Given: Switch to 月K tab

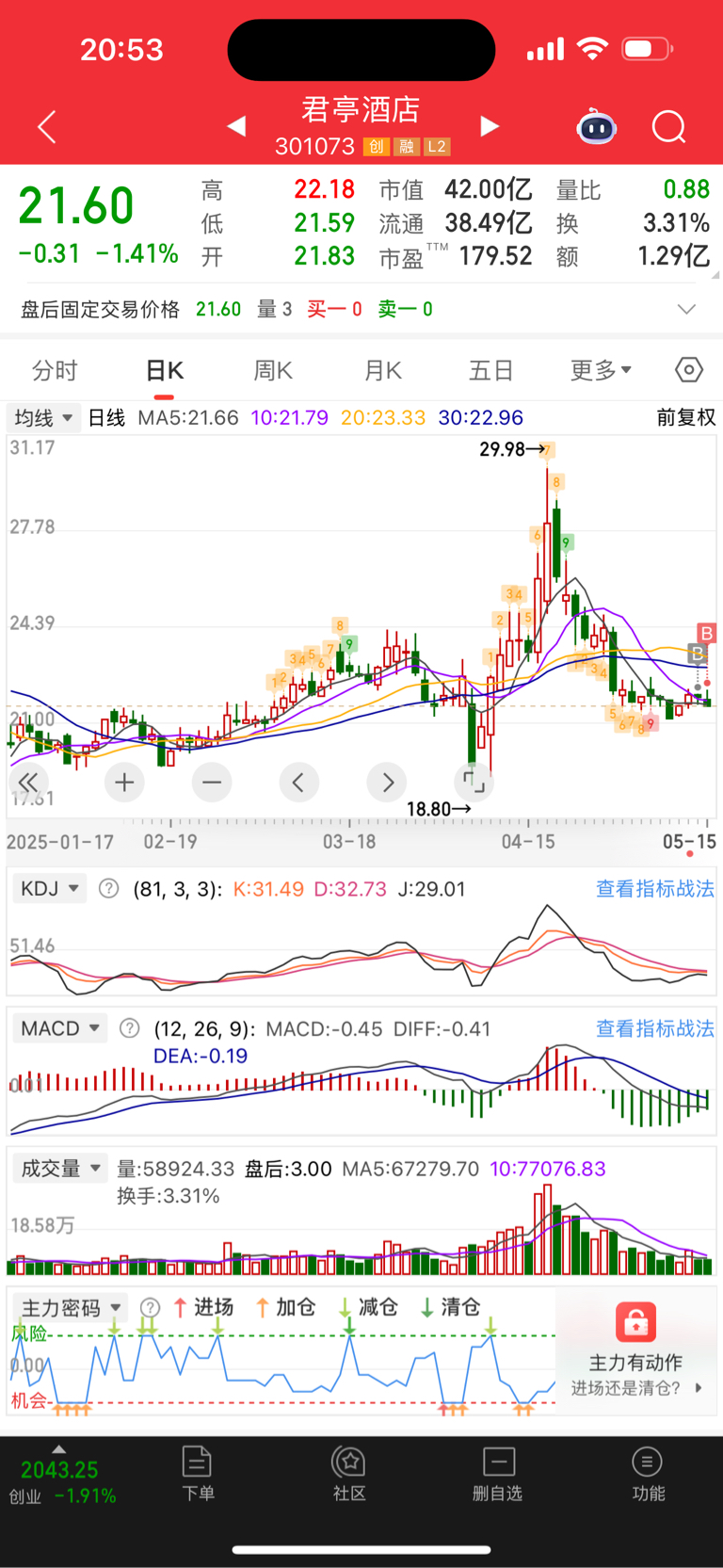Looking at the screenshot, I should (383, 370).
